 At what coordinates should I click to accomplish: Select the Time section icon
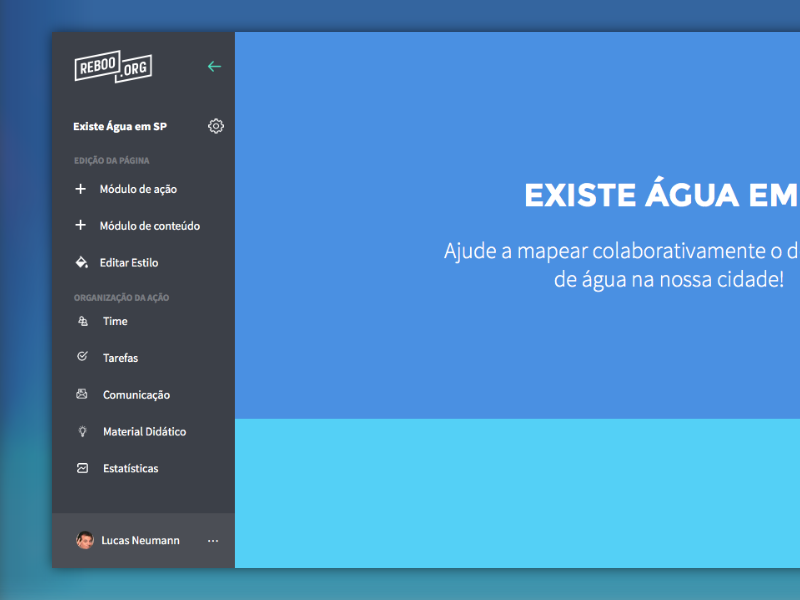81,321
